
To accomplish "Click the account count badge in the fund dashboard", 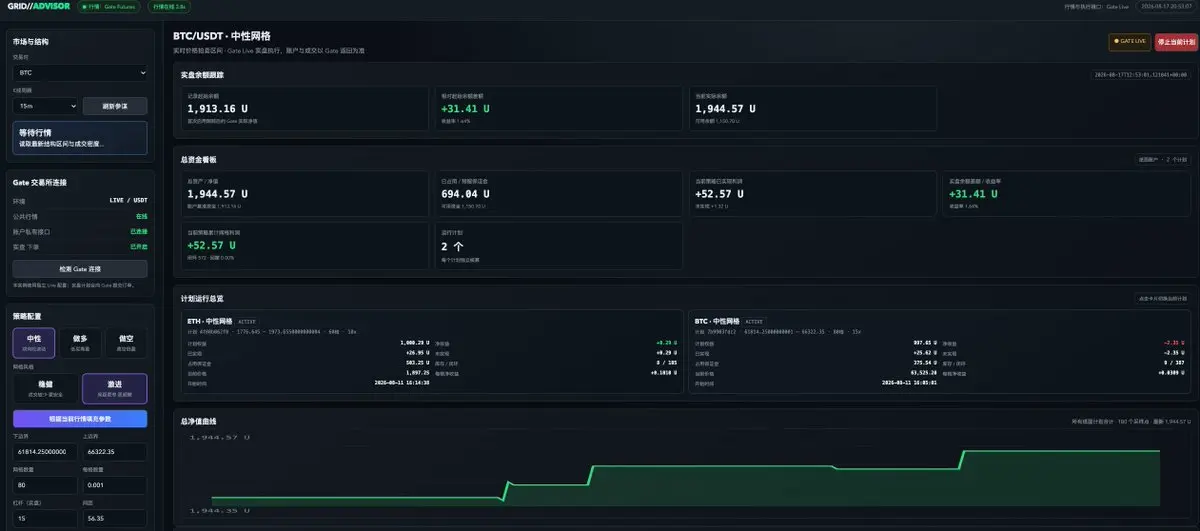I will (x=1162, y=159).
